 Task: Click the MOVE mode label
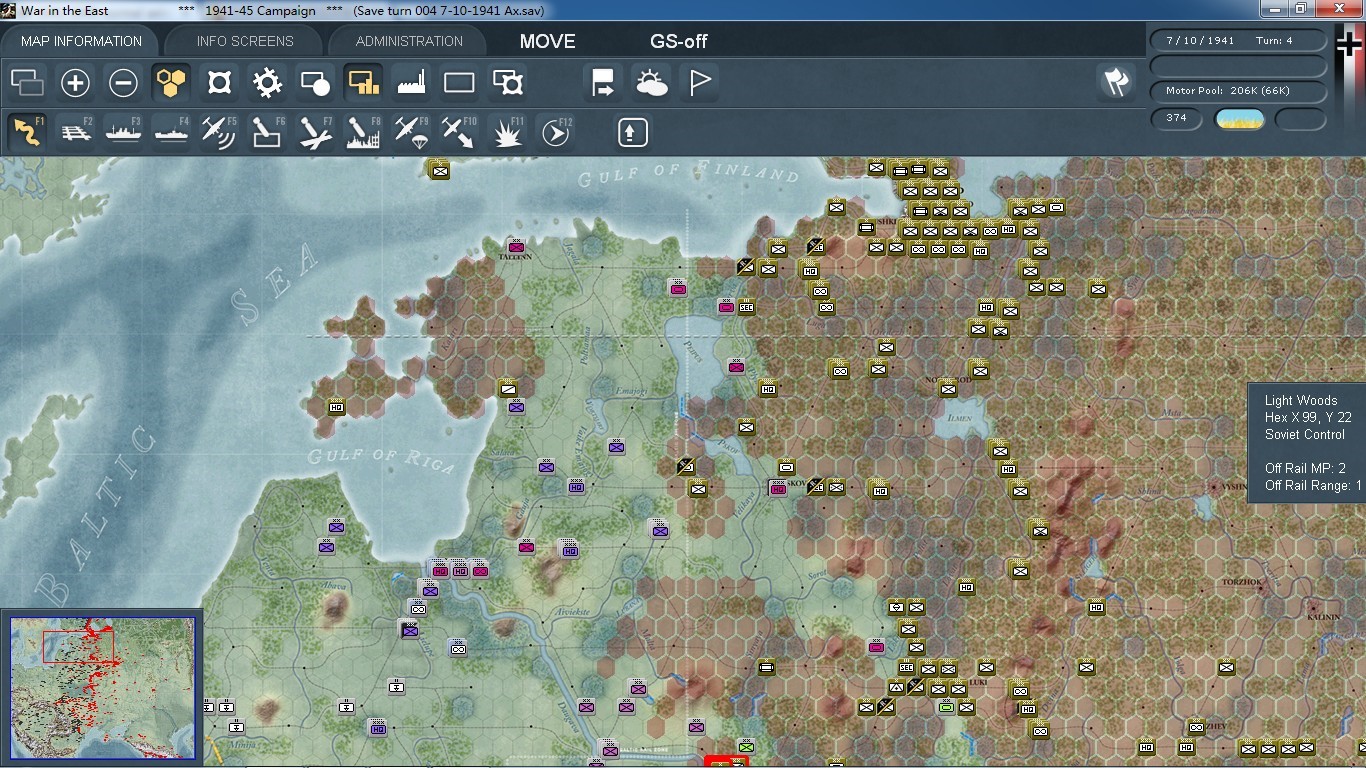[548, 41]
